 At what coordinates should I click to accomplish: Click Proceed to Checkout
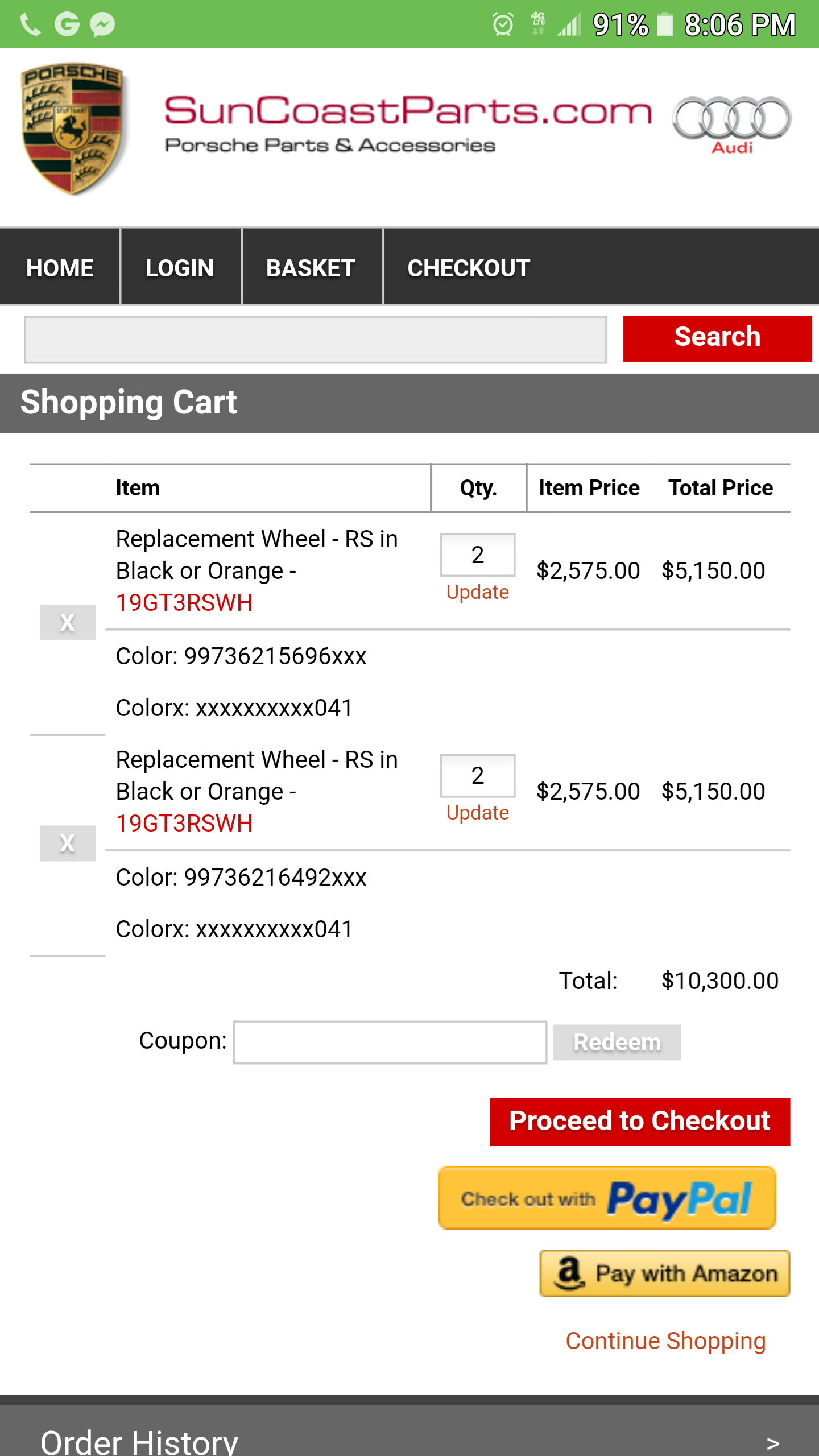[x=640, y=1122]
